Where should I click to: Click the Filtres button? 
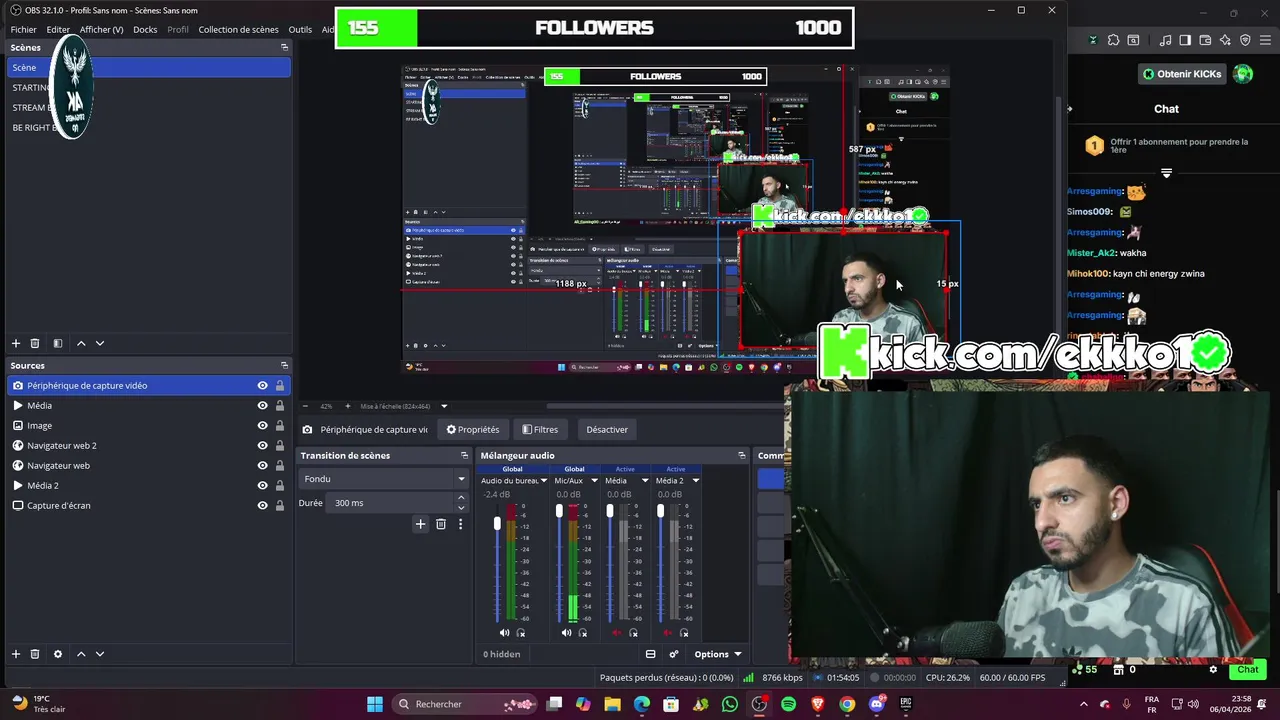click(540, 430)
